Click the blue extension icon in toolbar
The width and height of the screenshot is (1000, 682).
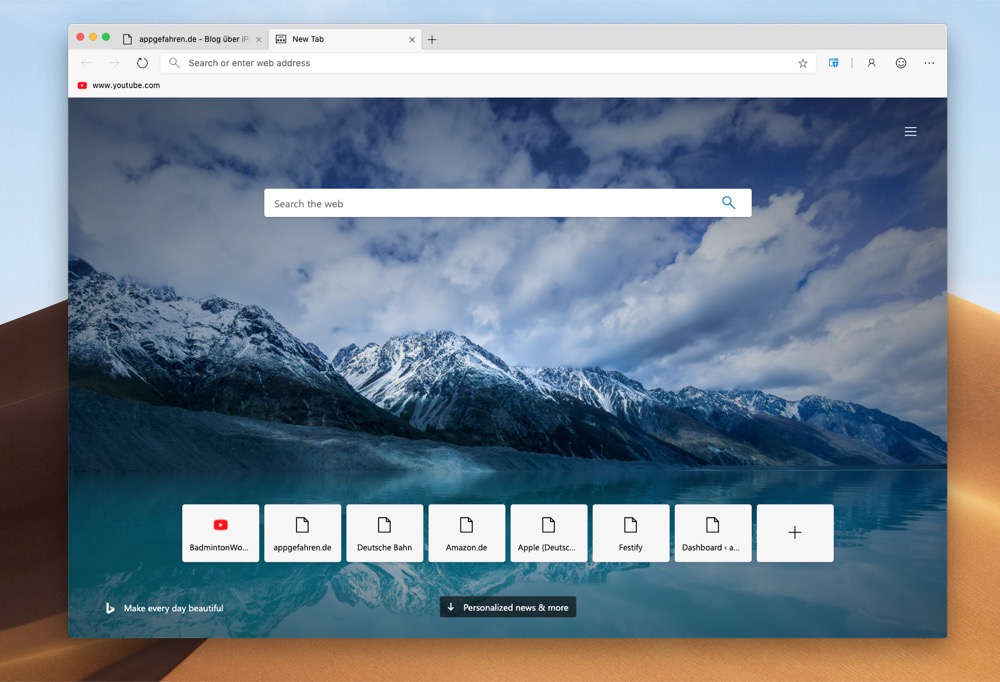(833, 63)
